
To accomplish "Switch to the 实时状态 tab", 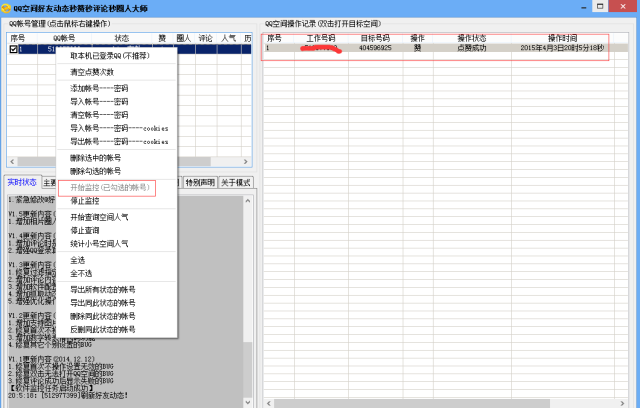I will coord(22,182).
